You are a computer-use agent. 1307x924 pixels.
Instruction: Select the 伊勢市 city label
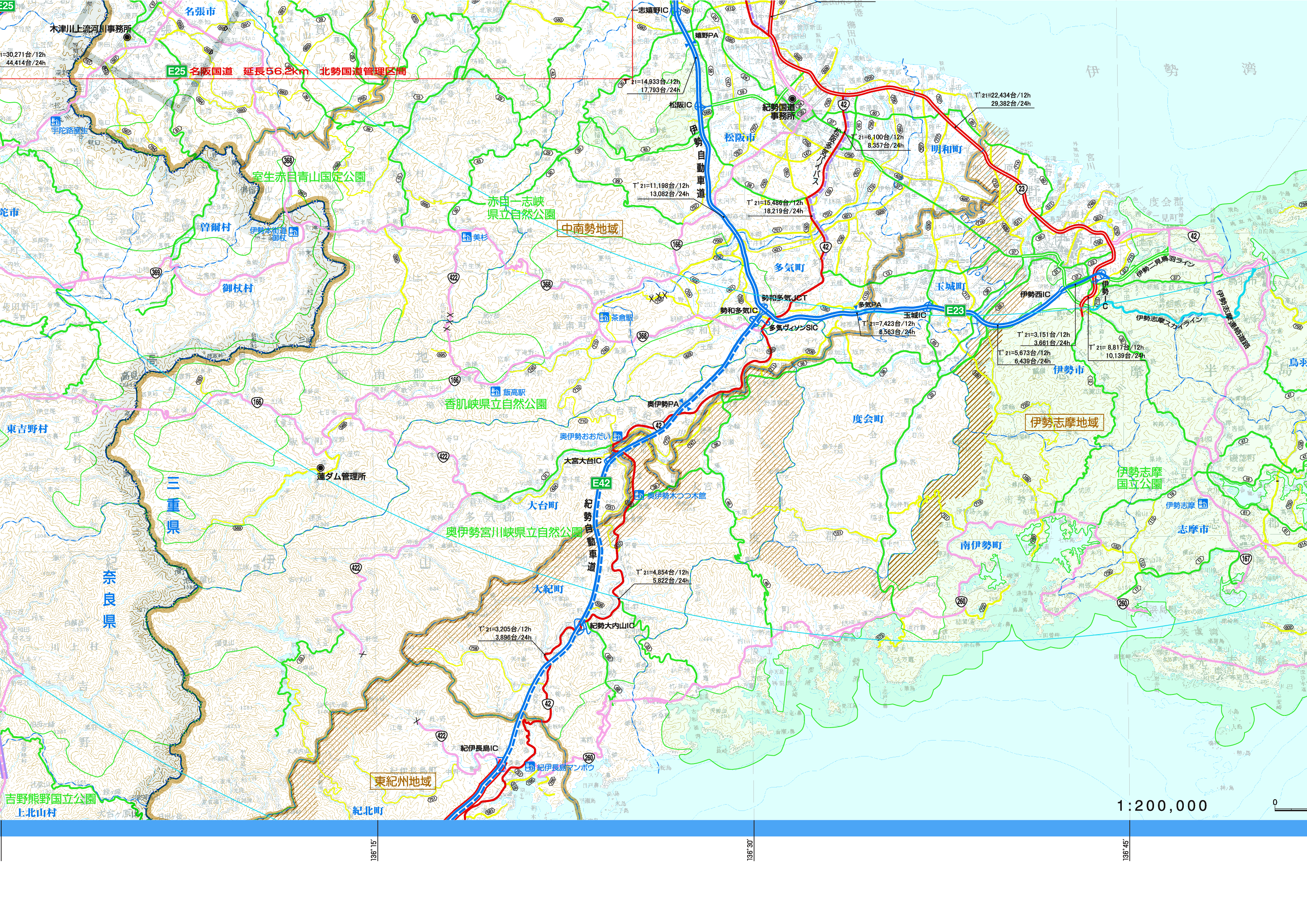point(1069,370)
